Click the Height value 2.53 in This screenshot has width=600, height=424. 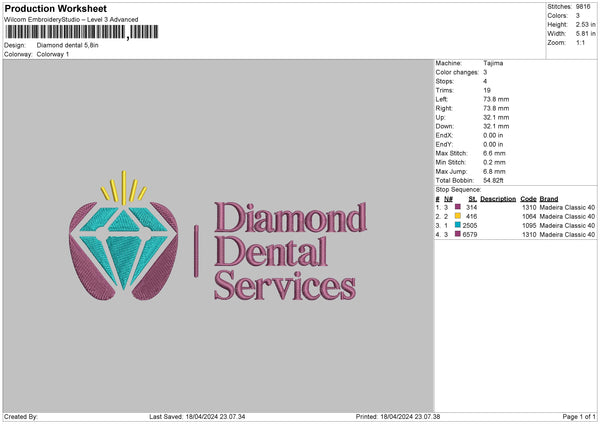pyautogui.click(x=585, y=24)
